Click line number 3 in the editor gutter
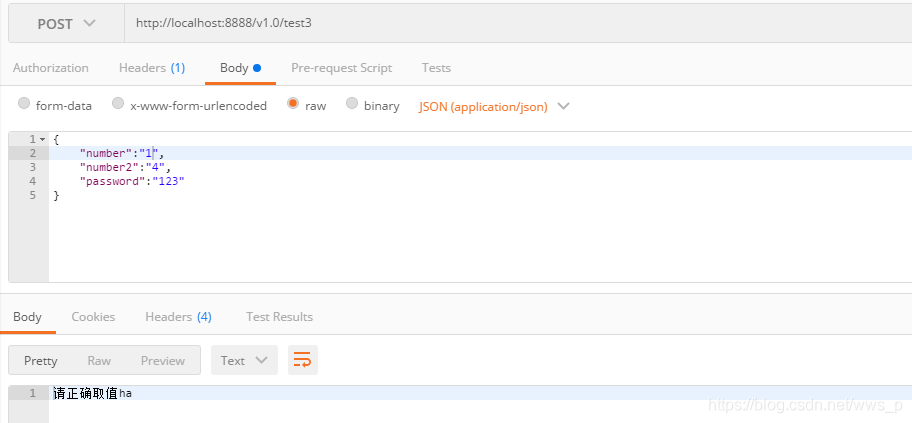 tap(32, 168)
